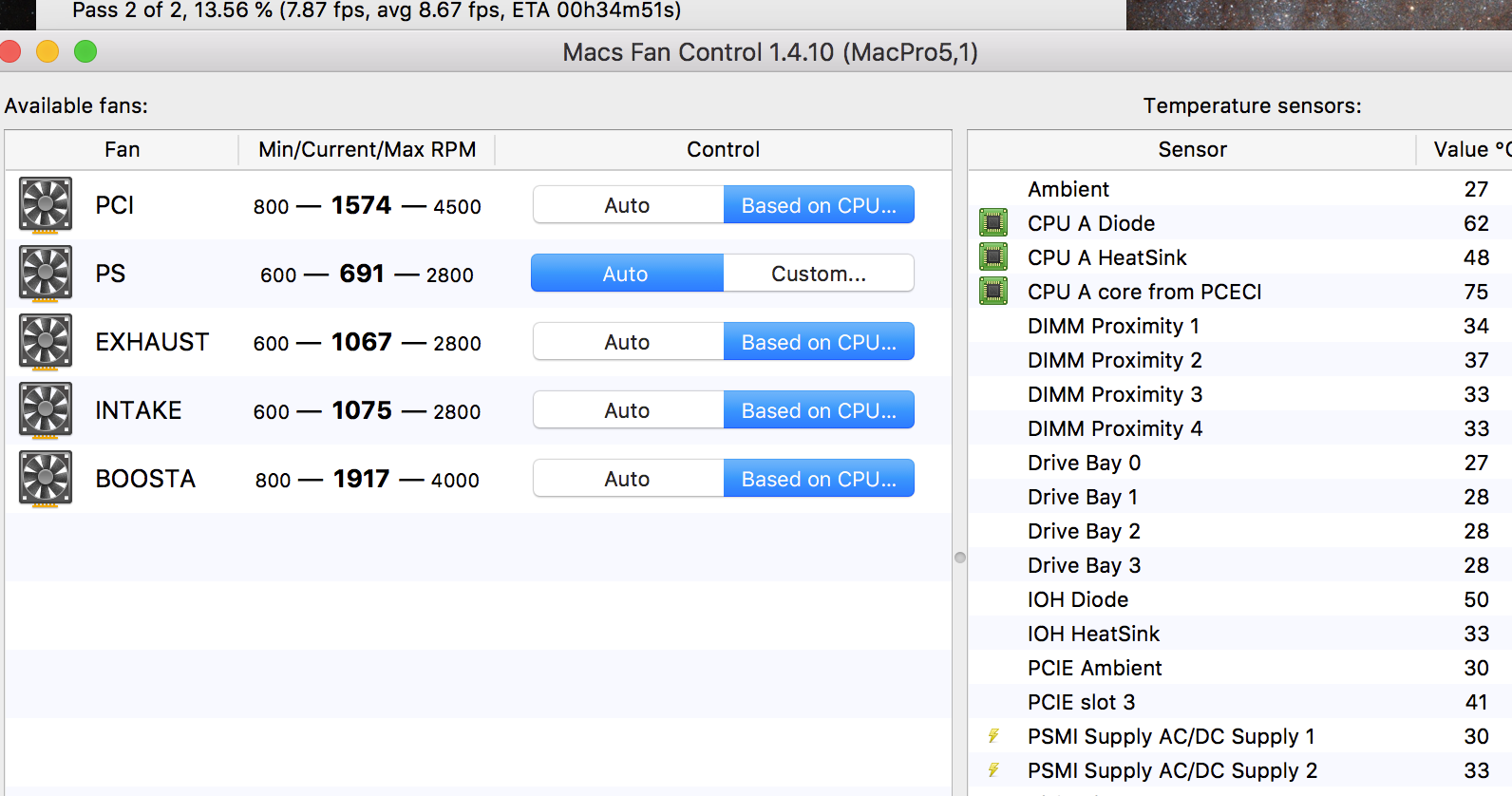Click the encoding progress text in background window

[377, 11]
